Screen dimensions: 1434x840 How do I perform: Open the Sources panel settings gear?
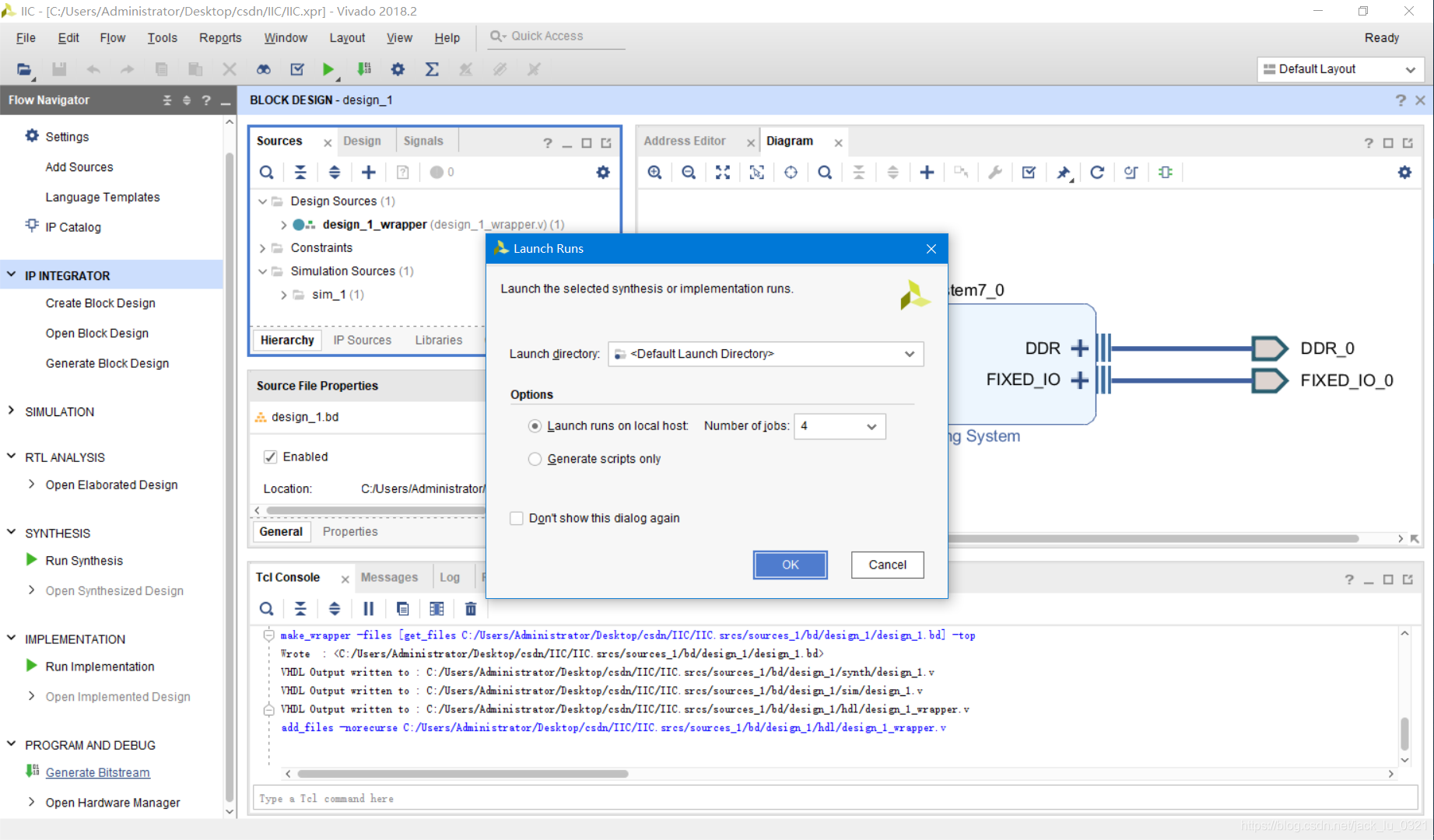tap(603, 173)
